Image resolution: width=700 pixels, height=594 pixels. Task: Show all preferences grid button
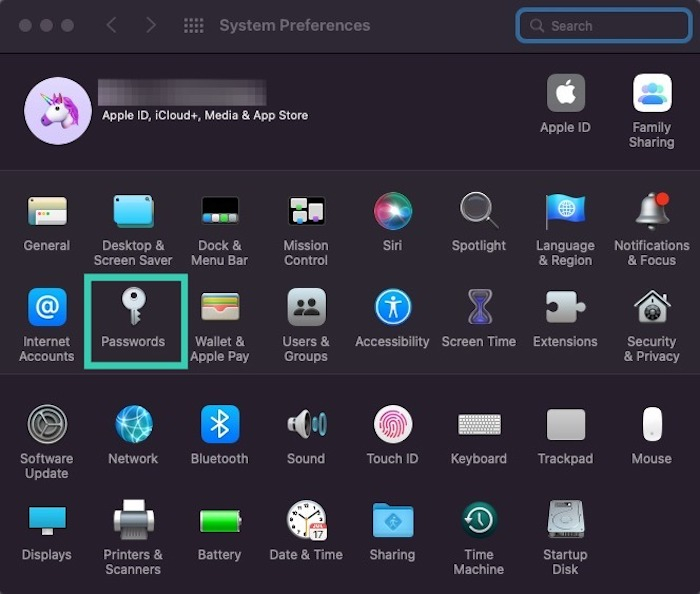click(x=194, y=25)
